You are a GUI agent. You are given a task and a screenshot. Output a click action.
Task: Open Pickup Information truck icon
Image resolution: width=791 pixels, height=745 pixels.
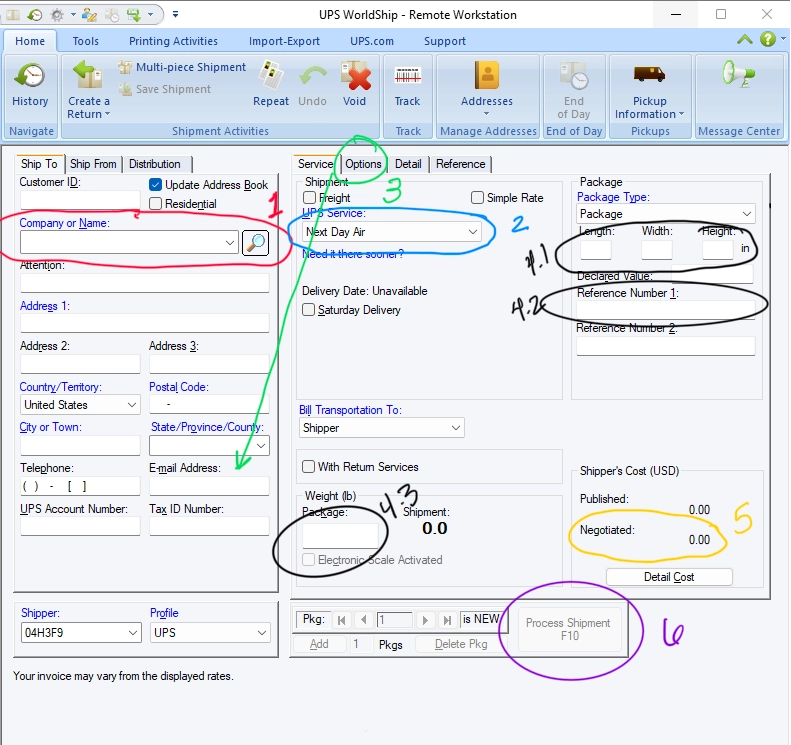(x=649, y=74)
